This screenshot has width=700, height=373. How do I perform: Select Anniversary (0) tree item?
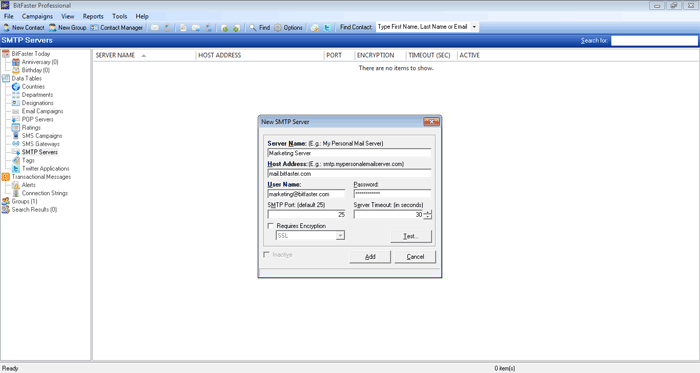point(40,62)
